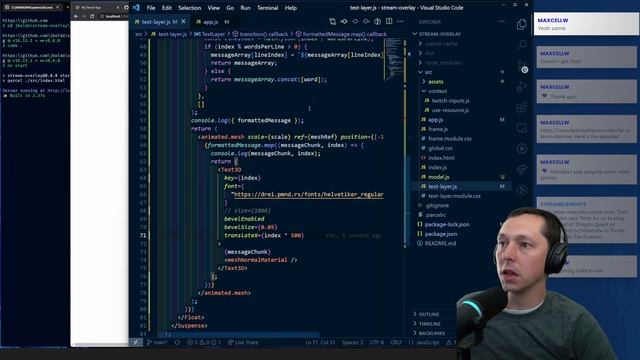Open twitch-inputs.js in explorer
Image resolution: width=640 pixels, height=360 pixels.
[x=450, y=100]
